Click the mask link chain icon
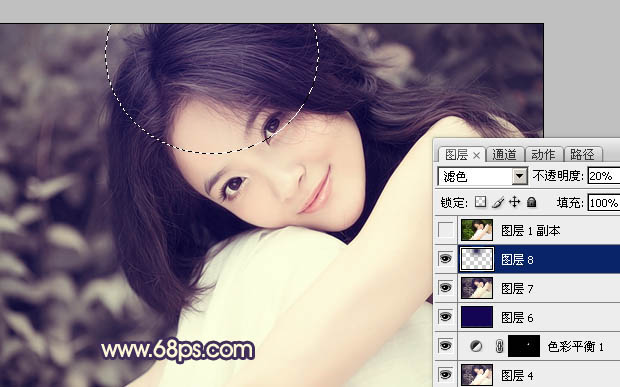Screen dimensions: 620x387 [499, 346]
